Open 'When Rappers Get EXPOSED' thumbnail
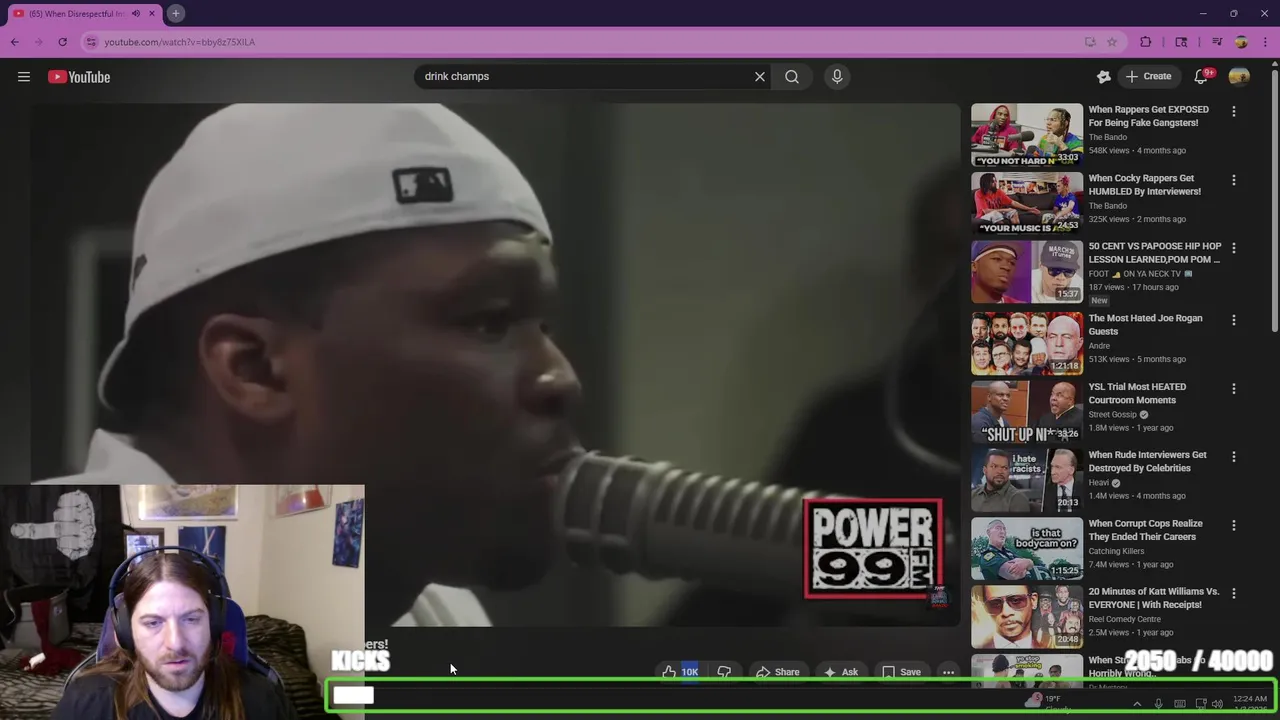Image resolution: width=1280 pixels, height=720 pixels. point(1027,135)
